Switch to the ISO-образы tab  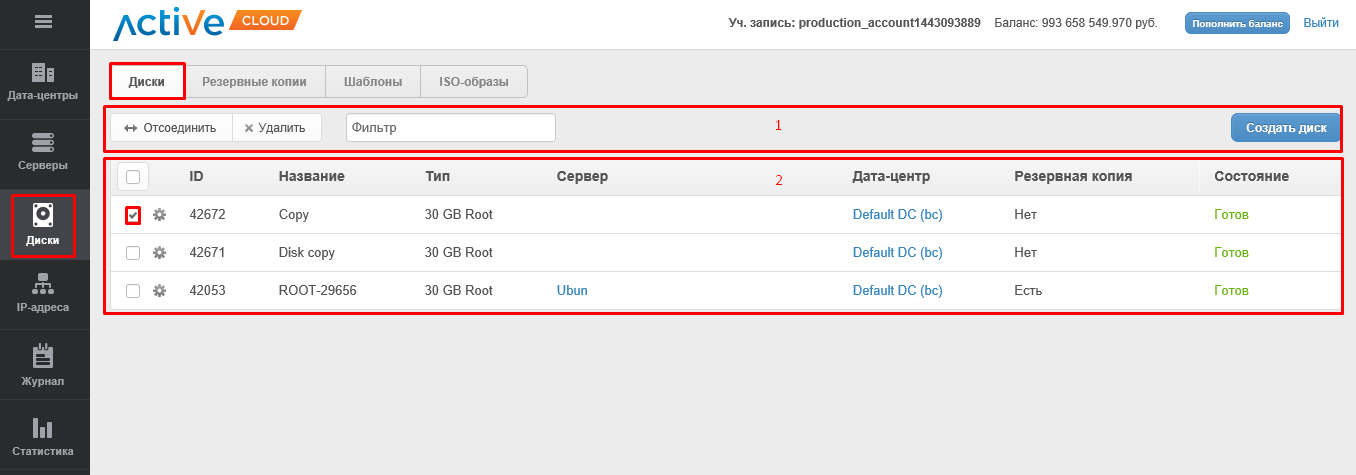point(474,82)
